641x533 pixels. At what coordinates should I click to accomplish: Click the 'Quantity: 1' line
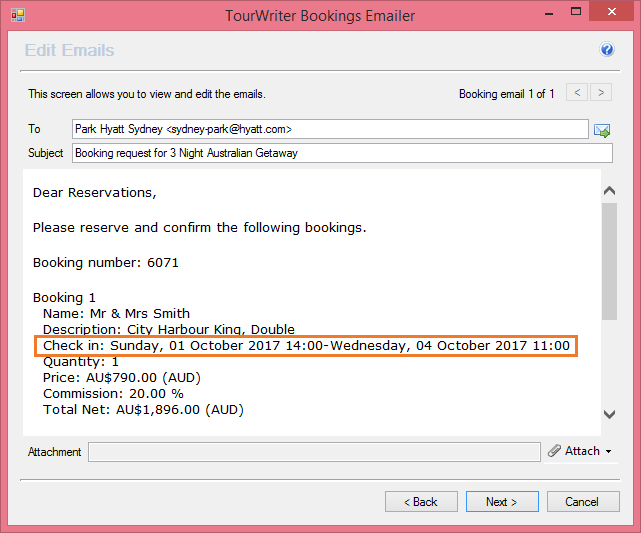pos(81,362)
